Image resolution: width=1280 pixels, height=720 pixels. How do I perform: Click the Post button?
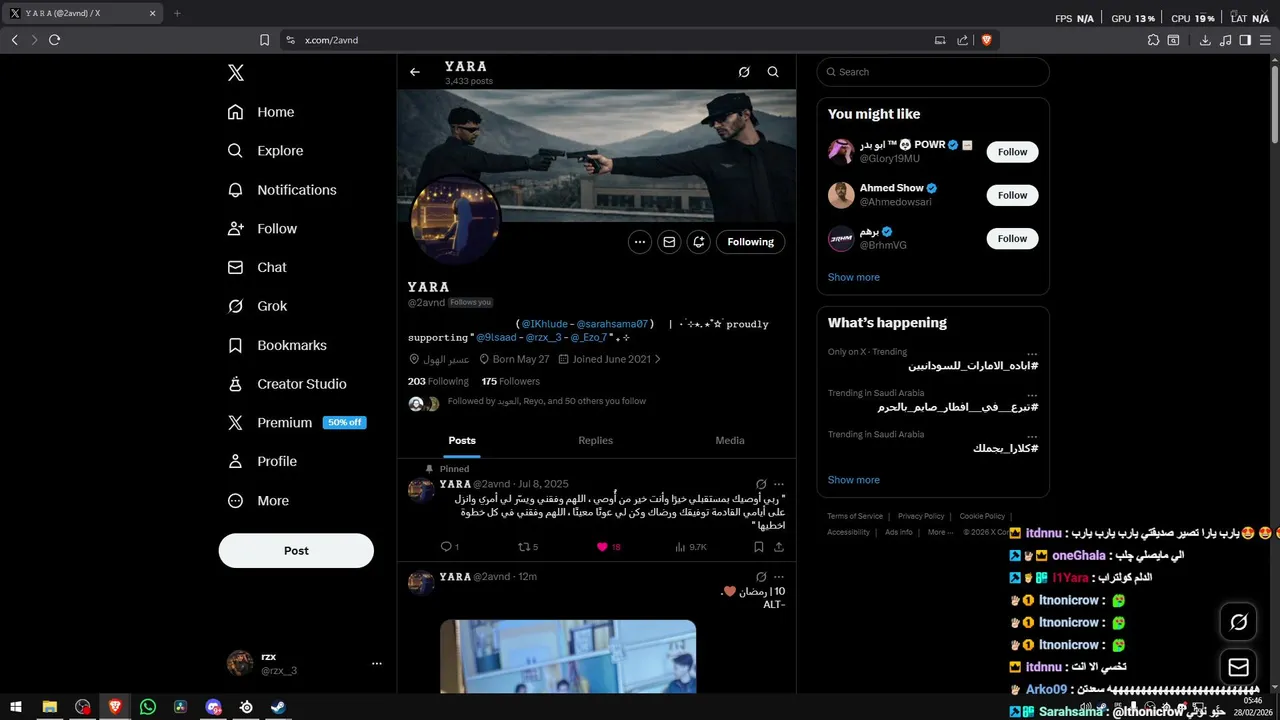point(296,551)
